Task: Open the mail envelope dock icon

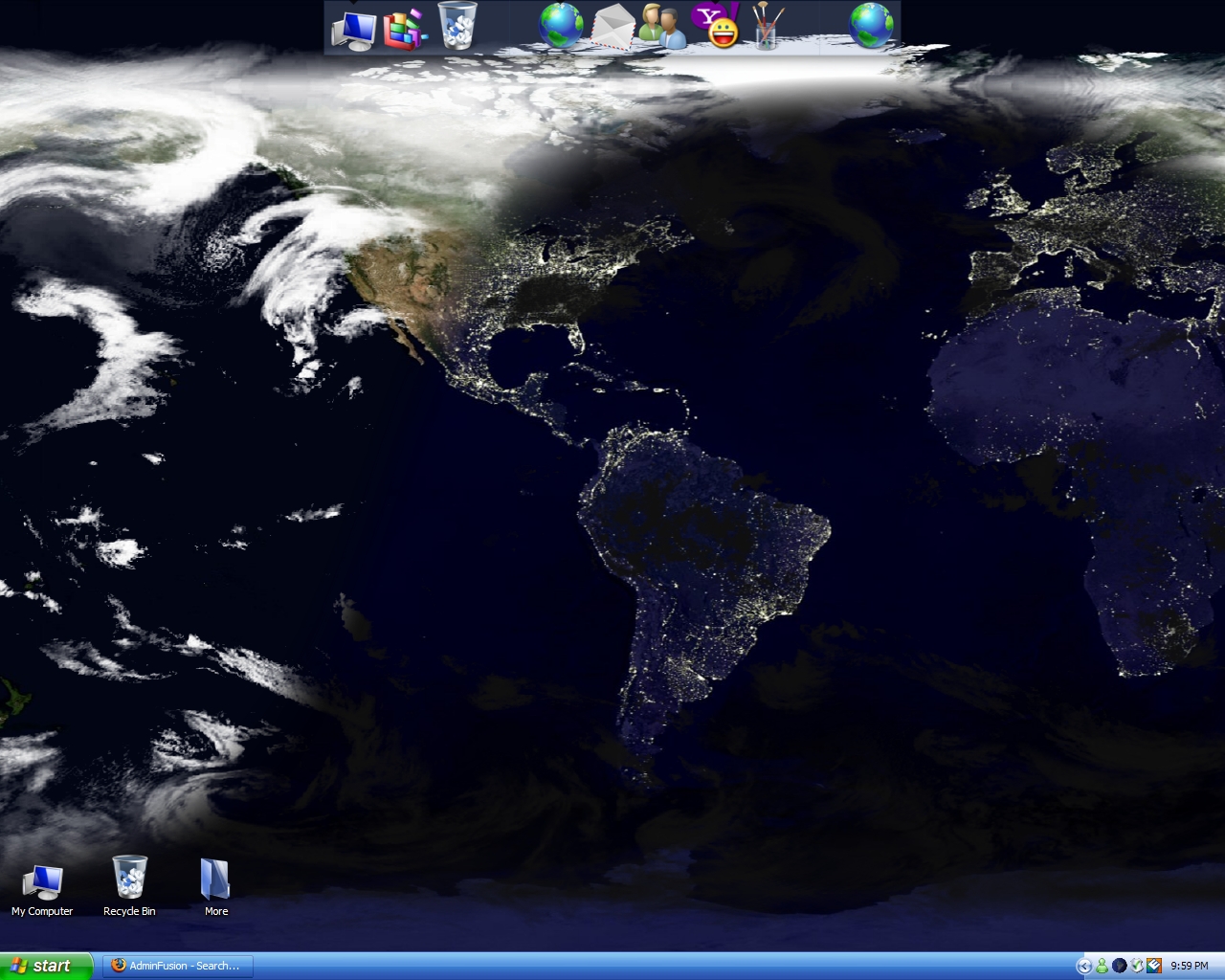Action: (x=612, y=27)
